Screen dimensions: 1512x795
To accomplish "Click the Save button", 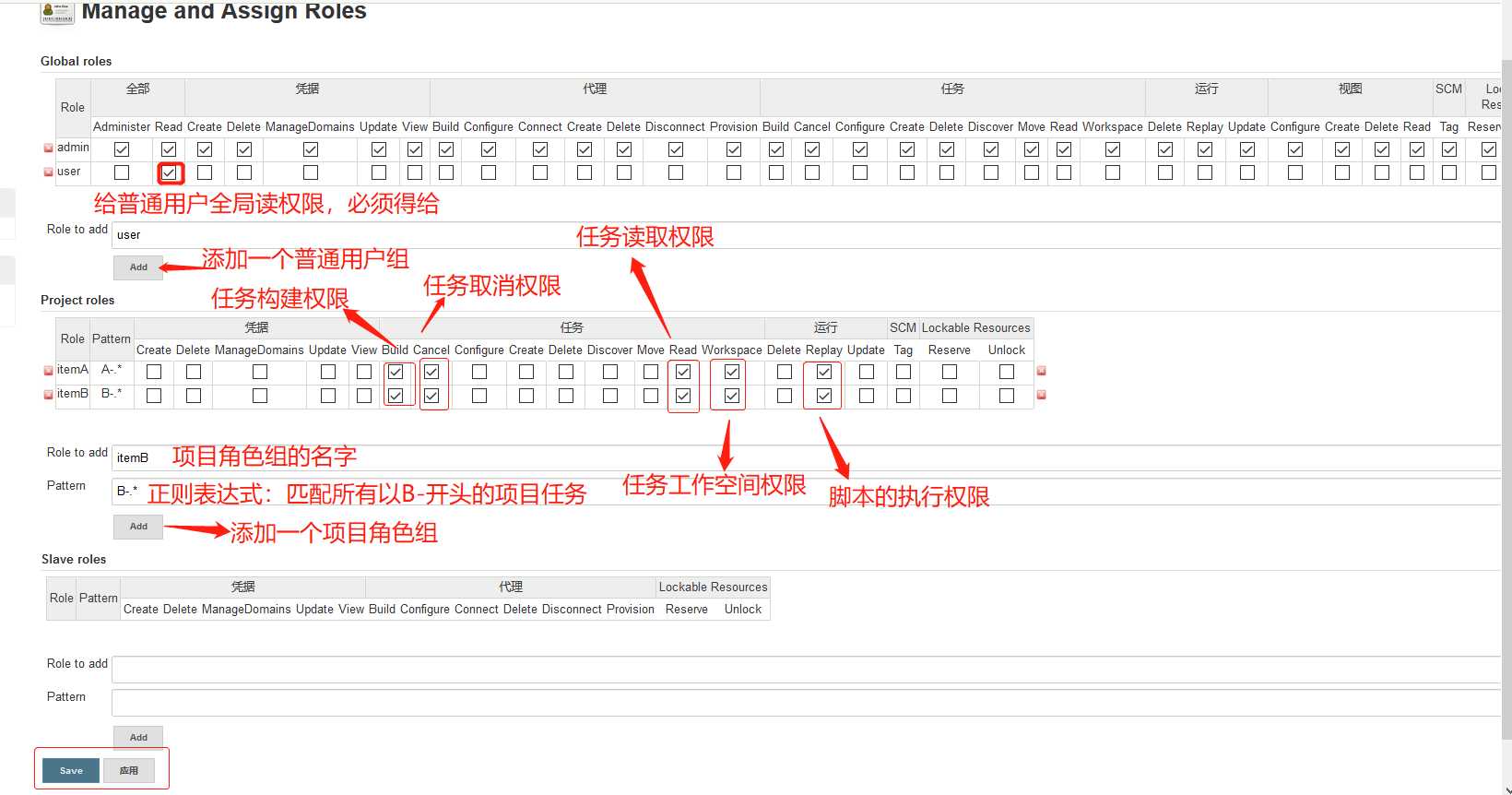I will [x=71, y=771].
